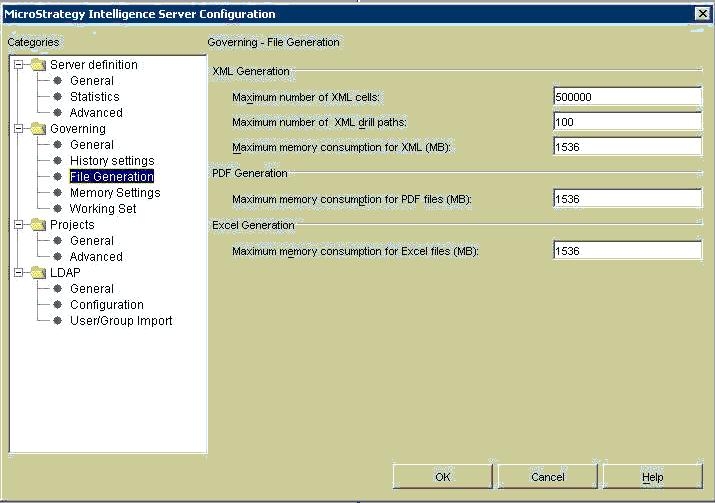The image size is (715, 503).
Task: Select User/Group Import under LDAP
Action: pos(121,321)
